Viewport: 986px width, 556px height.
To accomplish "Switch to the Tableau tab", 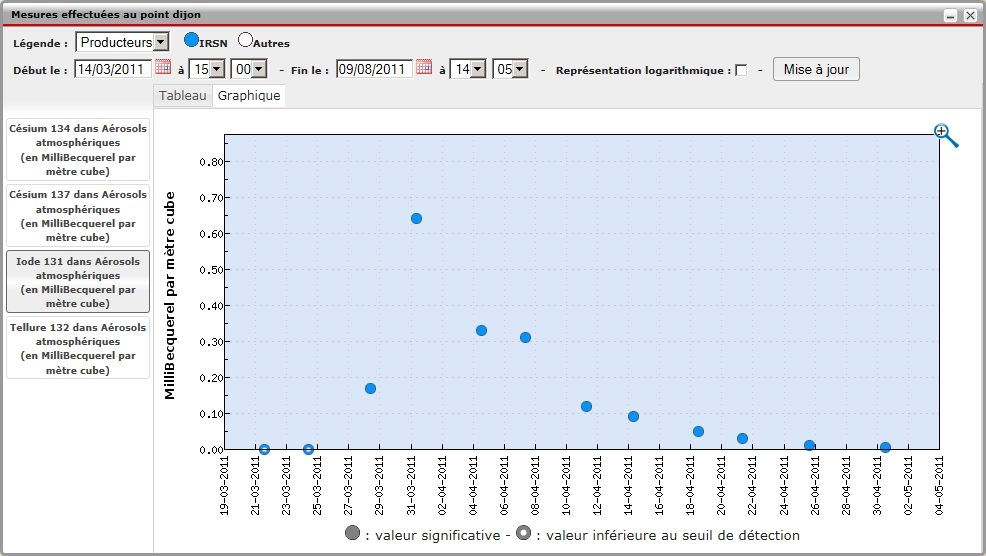I will 182,96.
